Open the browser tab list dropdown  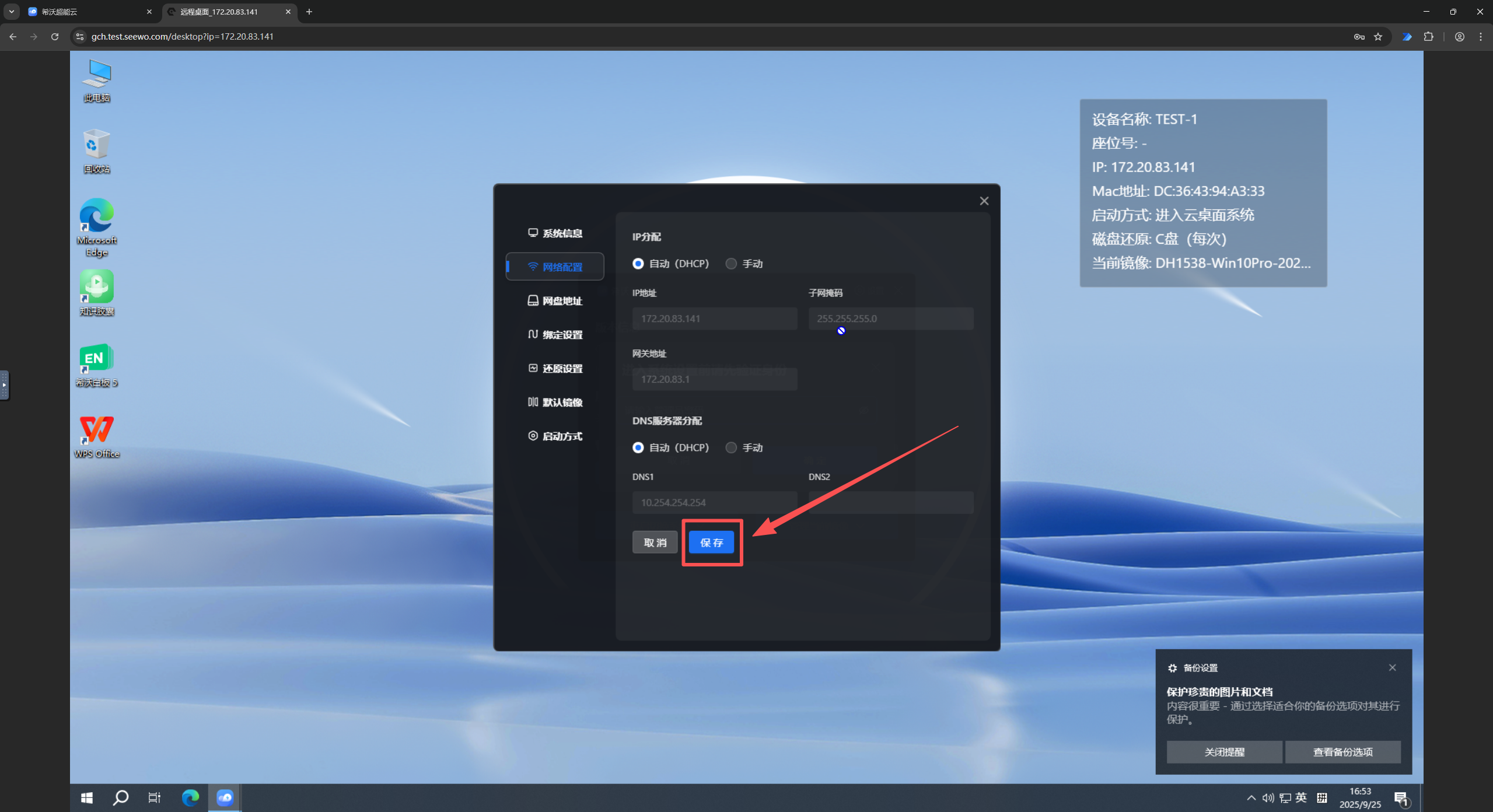(11, 11)
